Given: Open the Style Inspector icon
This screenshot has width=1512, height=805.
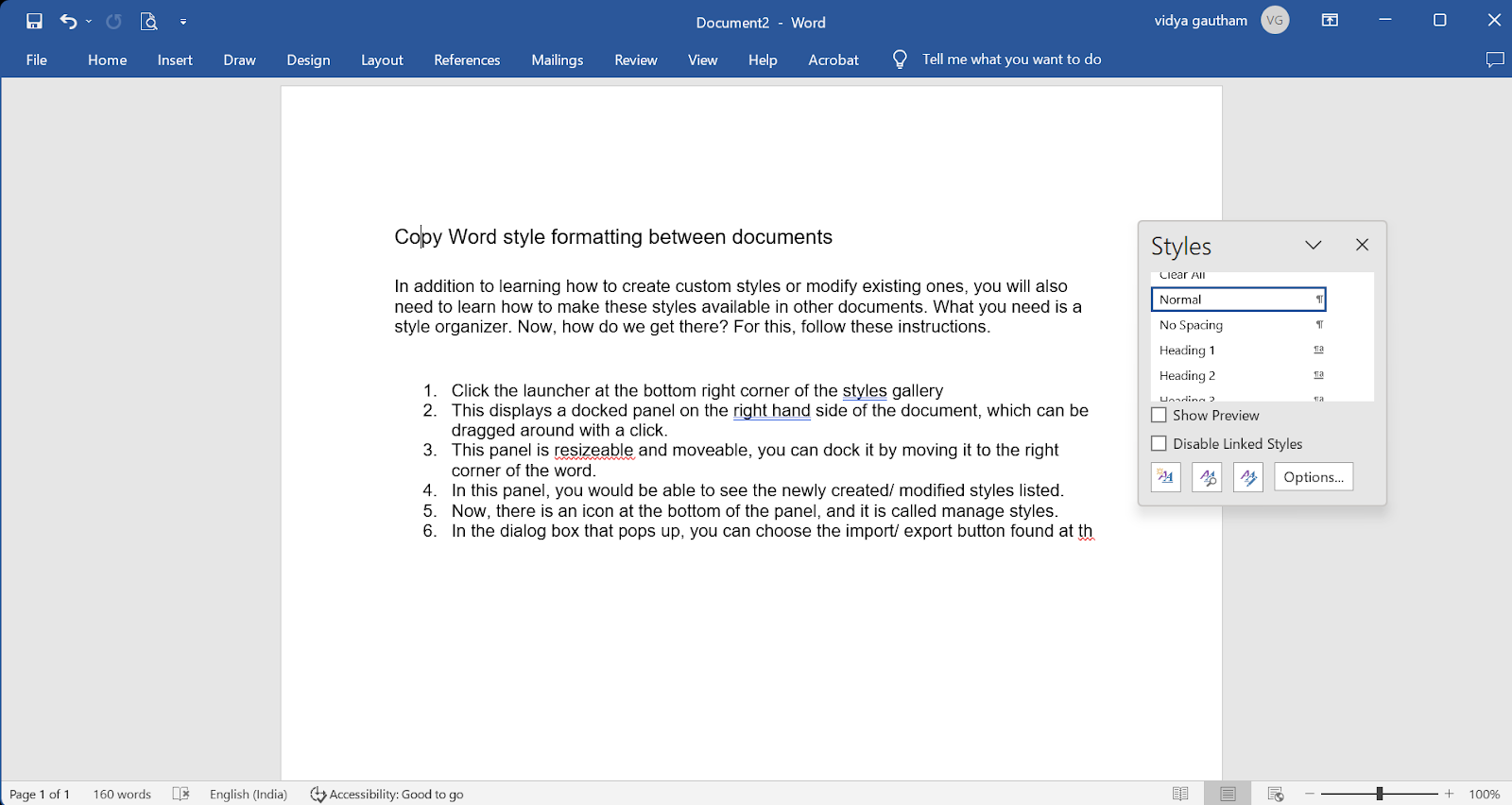Looking at the screenshot, I should coord(1207,477).
